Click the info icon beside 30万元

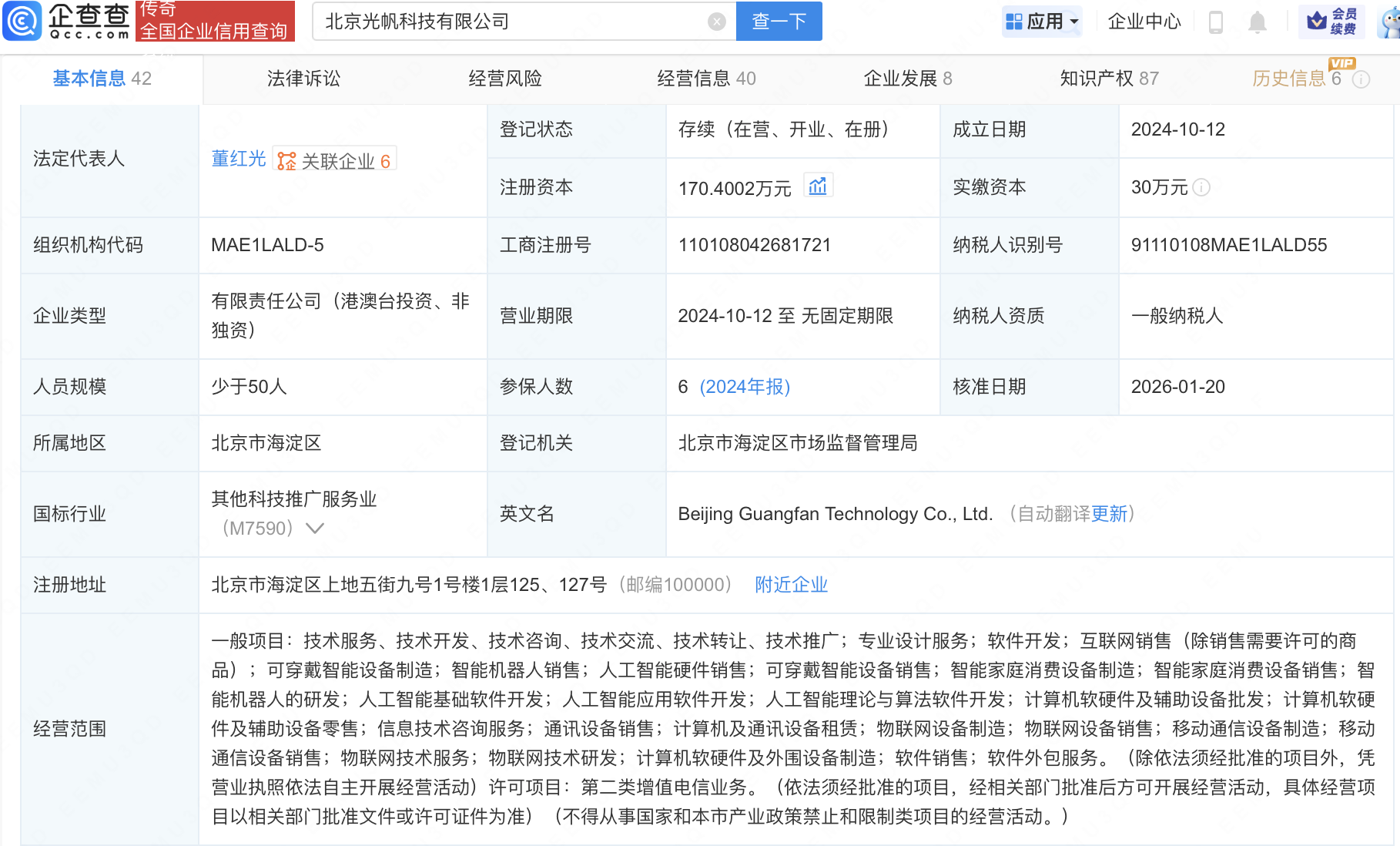pyautogui.click(x=1201, y=187)
